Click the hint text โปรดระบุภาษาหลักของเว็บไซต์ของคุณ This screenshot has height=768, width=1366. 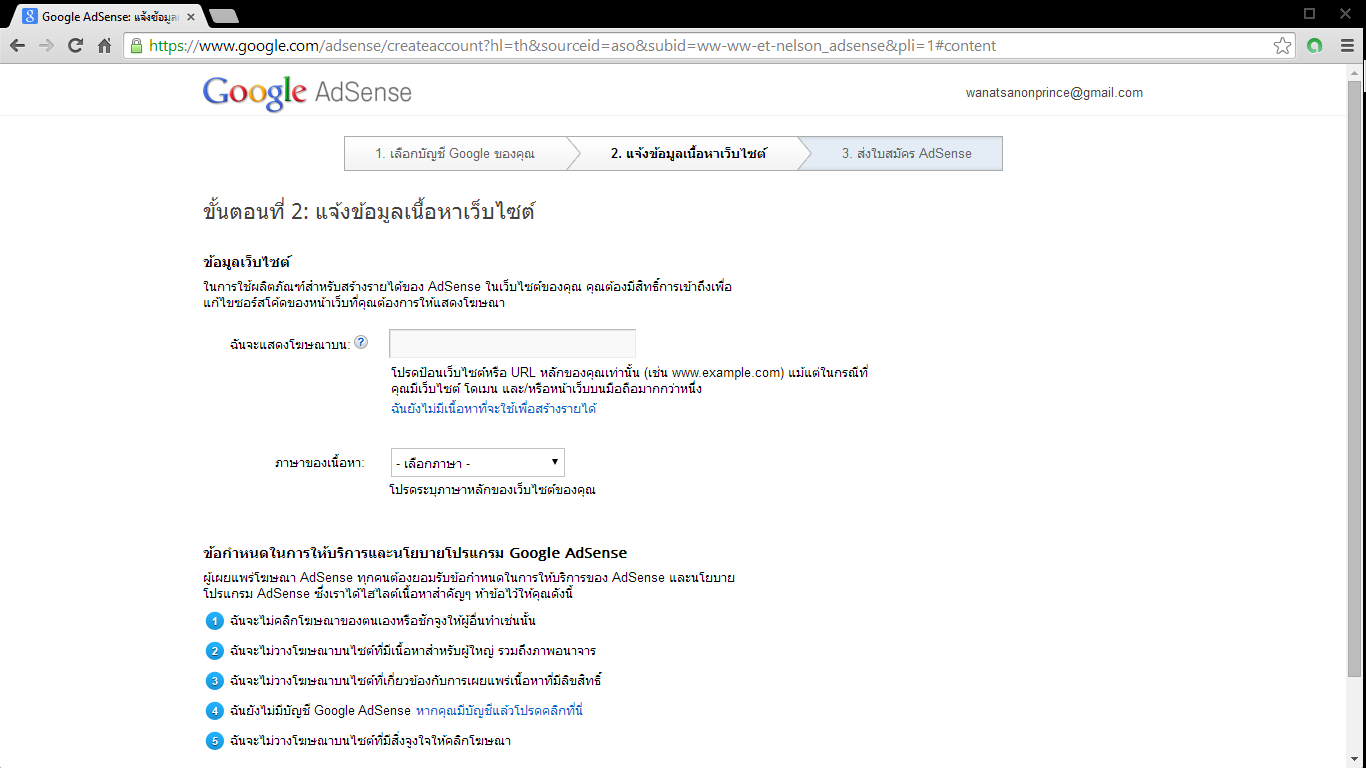pos(493,490)
